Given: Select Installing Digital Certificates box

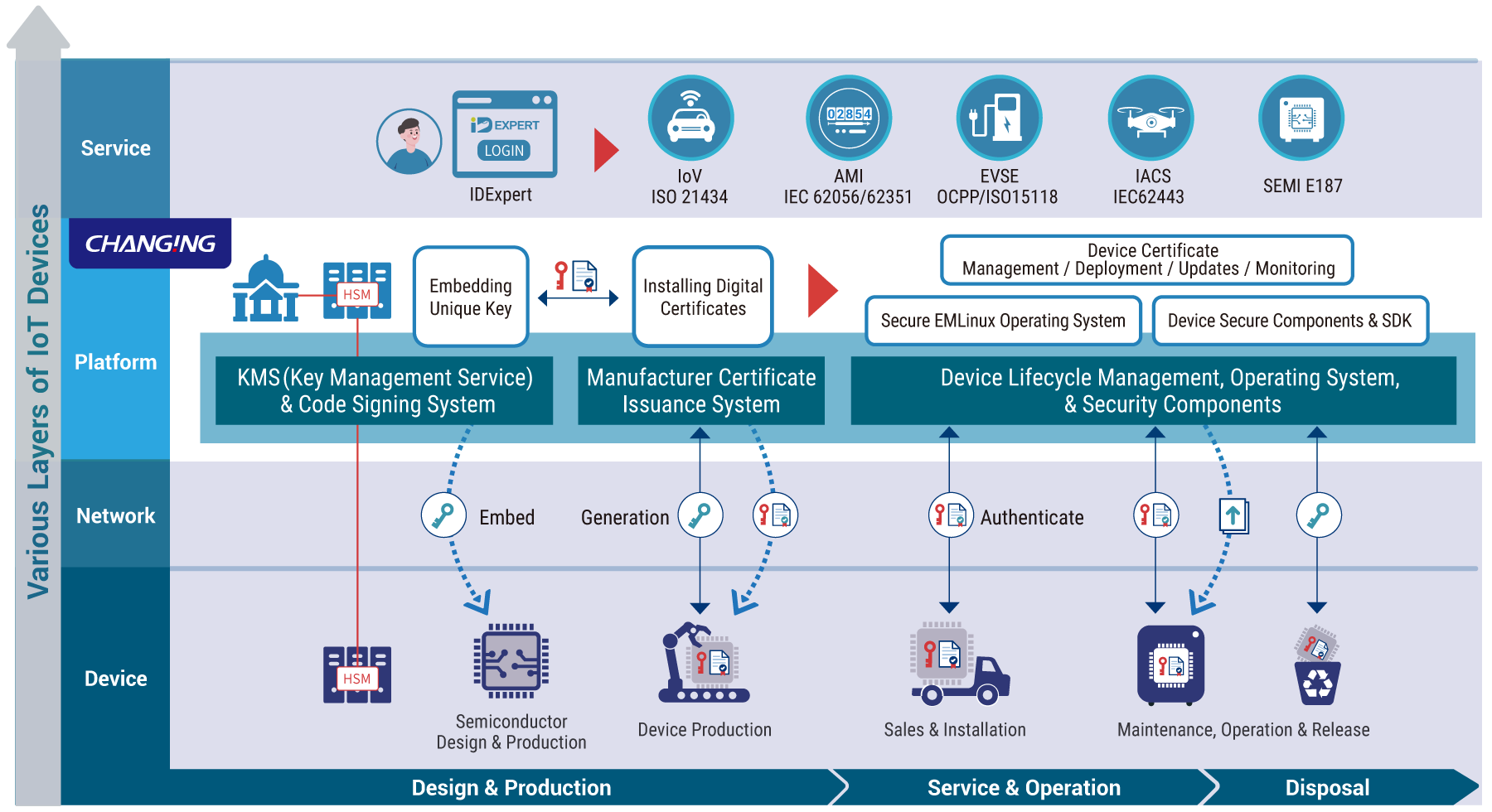Looking at the screenshot, I should click(703, 297).
